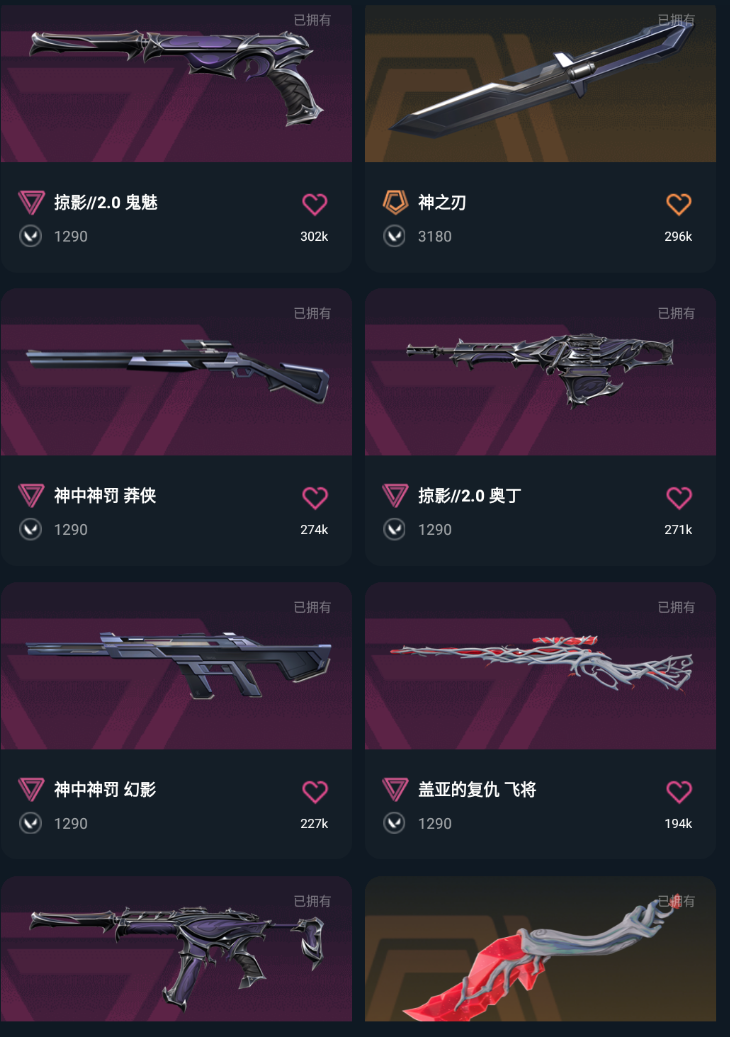Open the 神之刃 blade image
The image size is (730, 1037).
[540, 83]
